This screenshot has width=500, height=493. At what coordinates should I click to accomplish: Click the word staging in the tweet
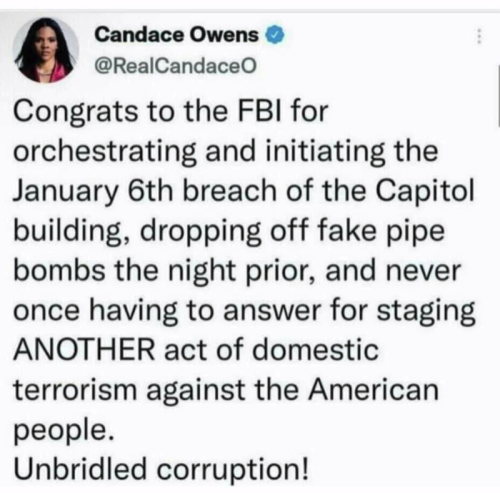tap(426, 311)
